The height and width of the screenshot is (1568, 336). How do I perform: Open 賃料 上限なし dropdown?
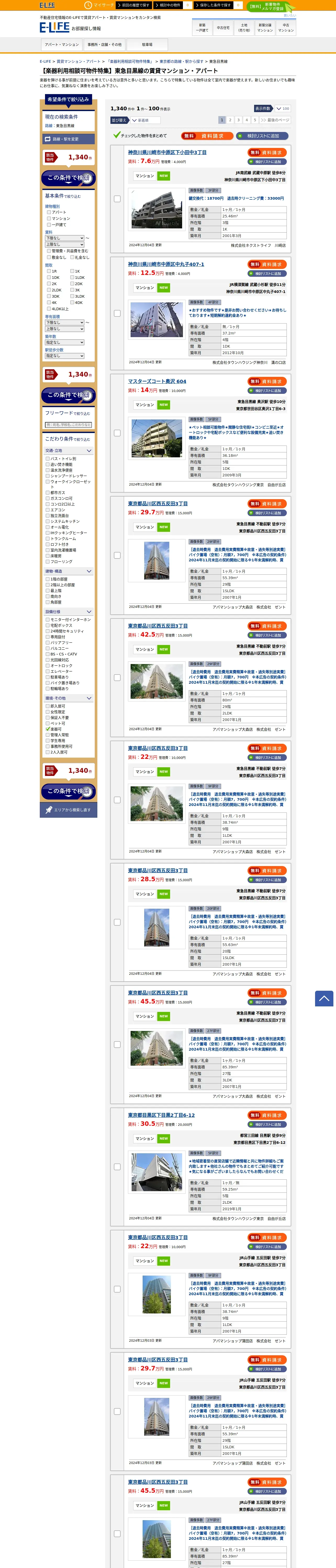pos(65,245)
